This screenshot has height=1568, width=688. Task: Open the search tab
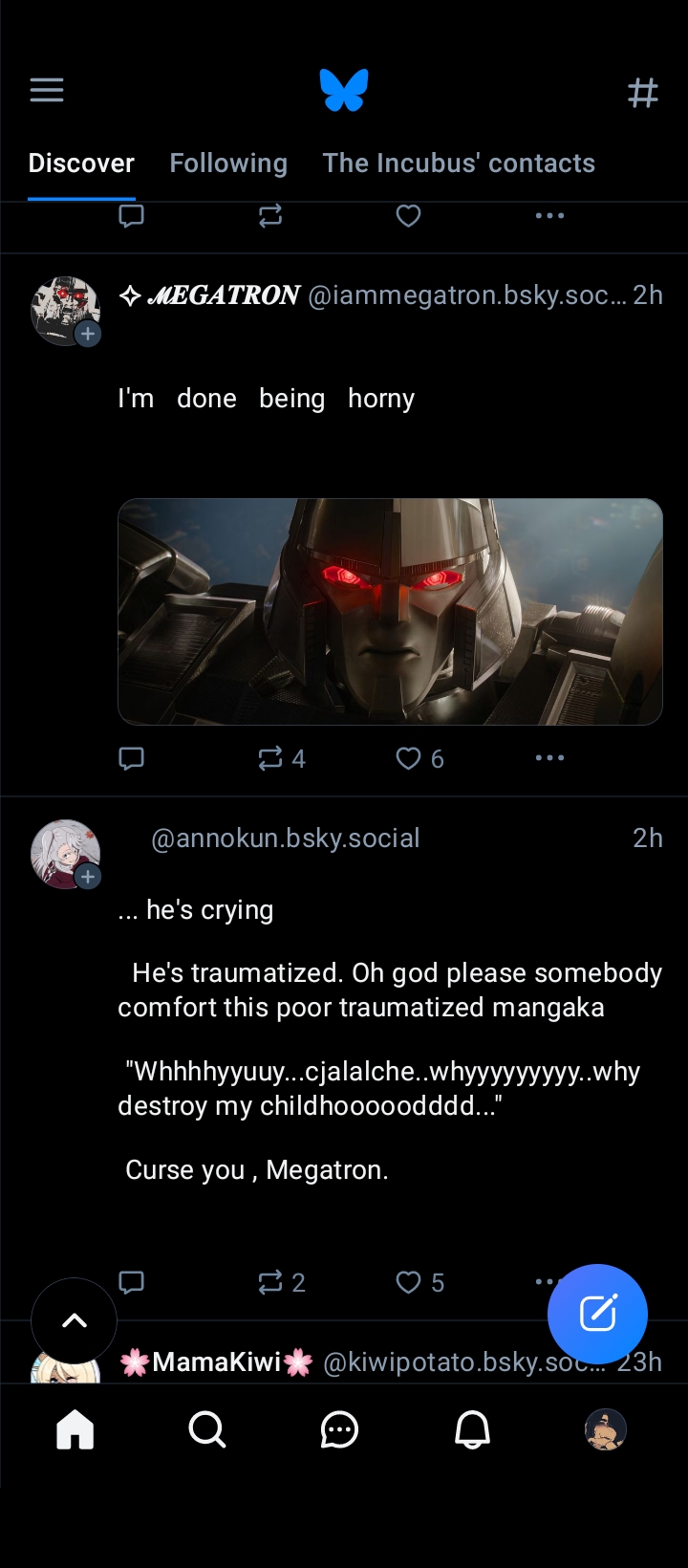tap(206, 1430)
